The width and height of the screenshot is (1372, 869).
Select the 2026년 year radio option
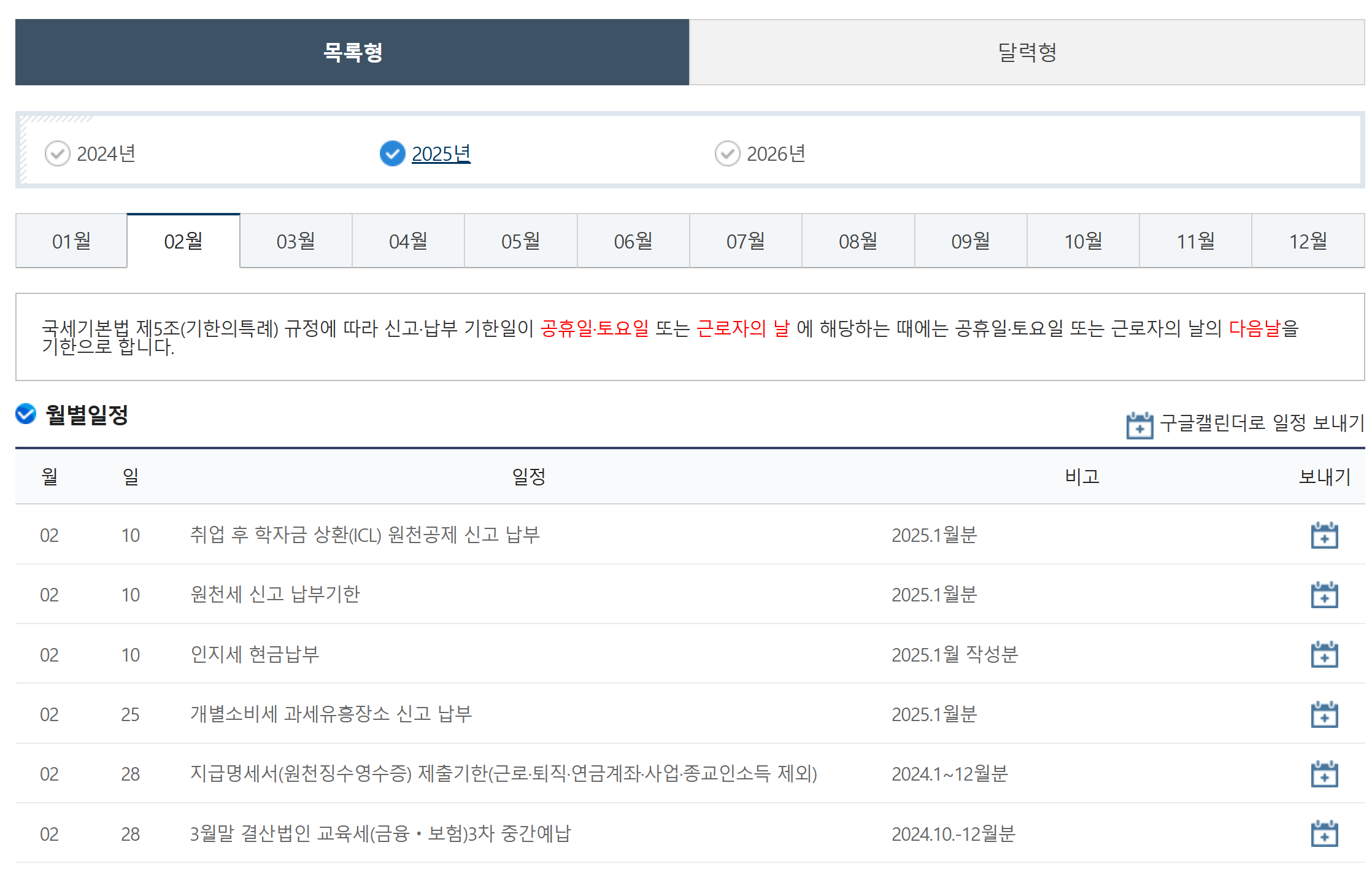[x=728, y=153]
